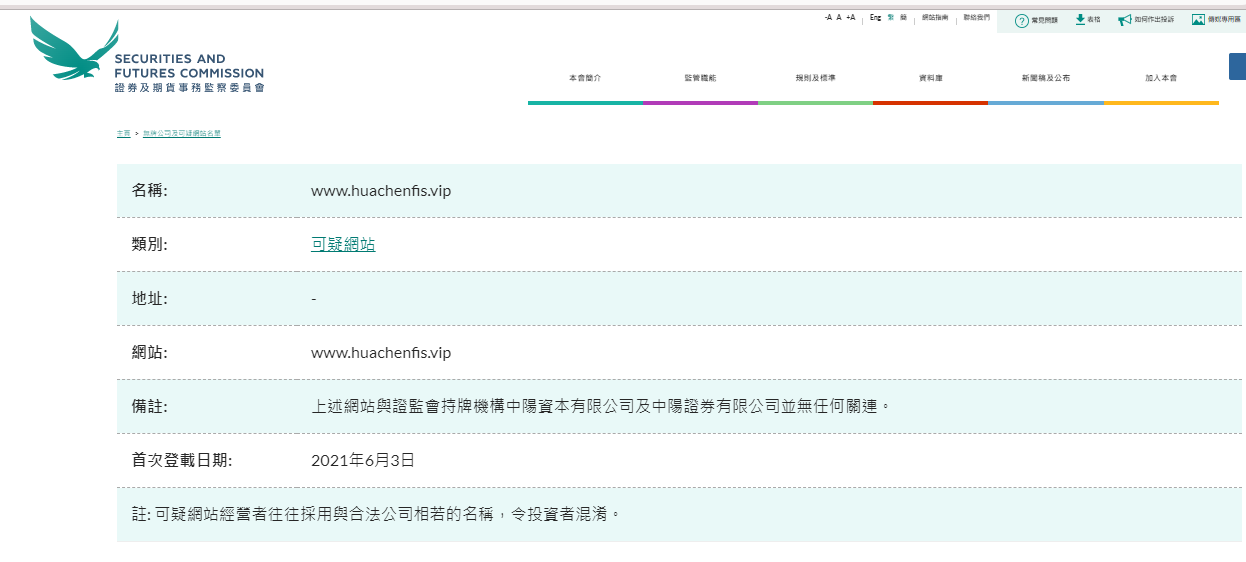Screen dimensions: 1246x562
Task: Open 資料庫 menu item
Action: coord(930,78)
